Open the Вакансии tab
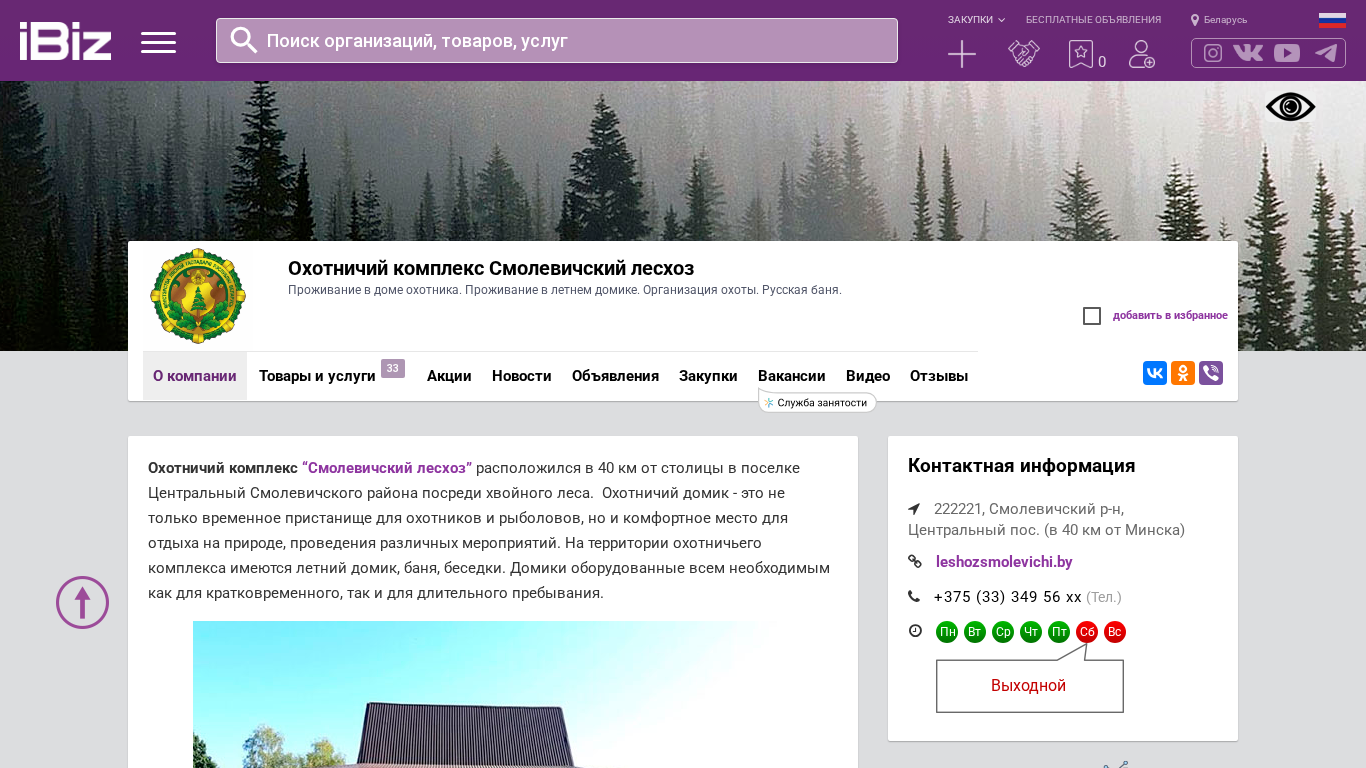The width and height of the screenshot is (1366, 768). click(792, 376)
